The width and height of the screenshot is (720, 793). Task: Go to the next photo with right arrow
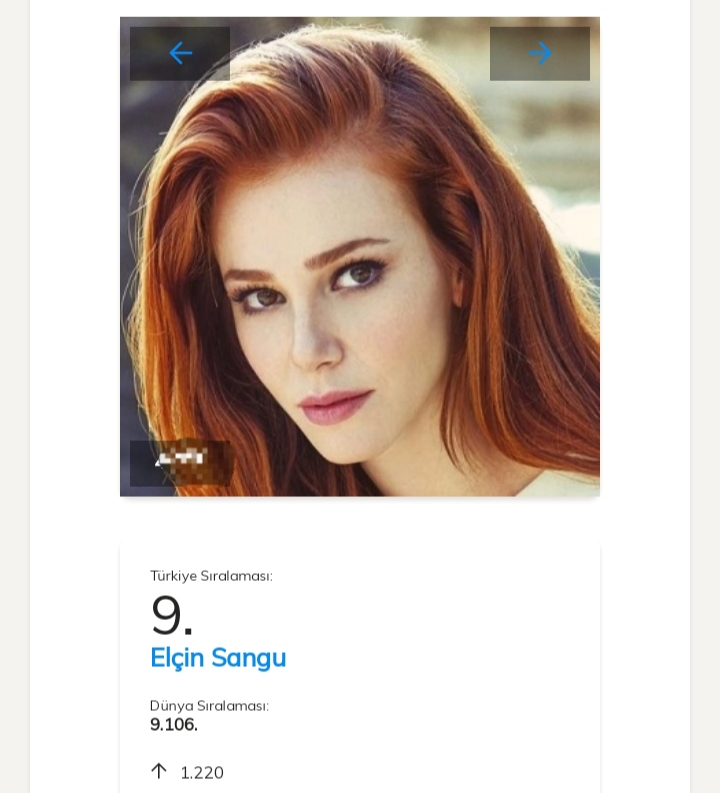tap(540, 53)
